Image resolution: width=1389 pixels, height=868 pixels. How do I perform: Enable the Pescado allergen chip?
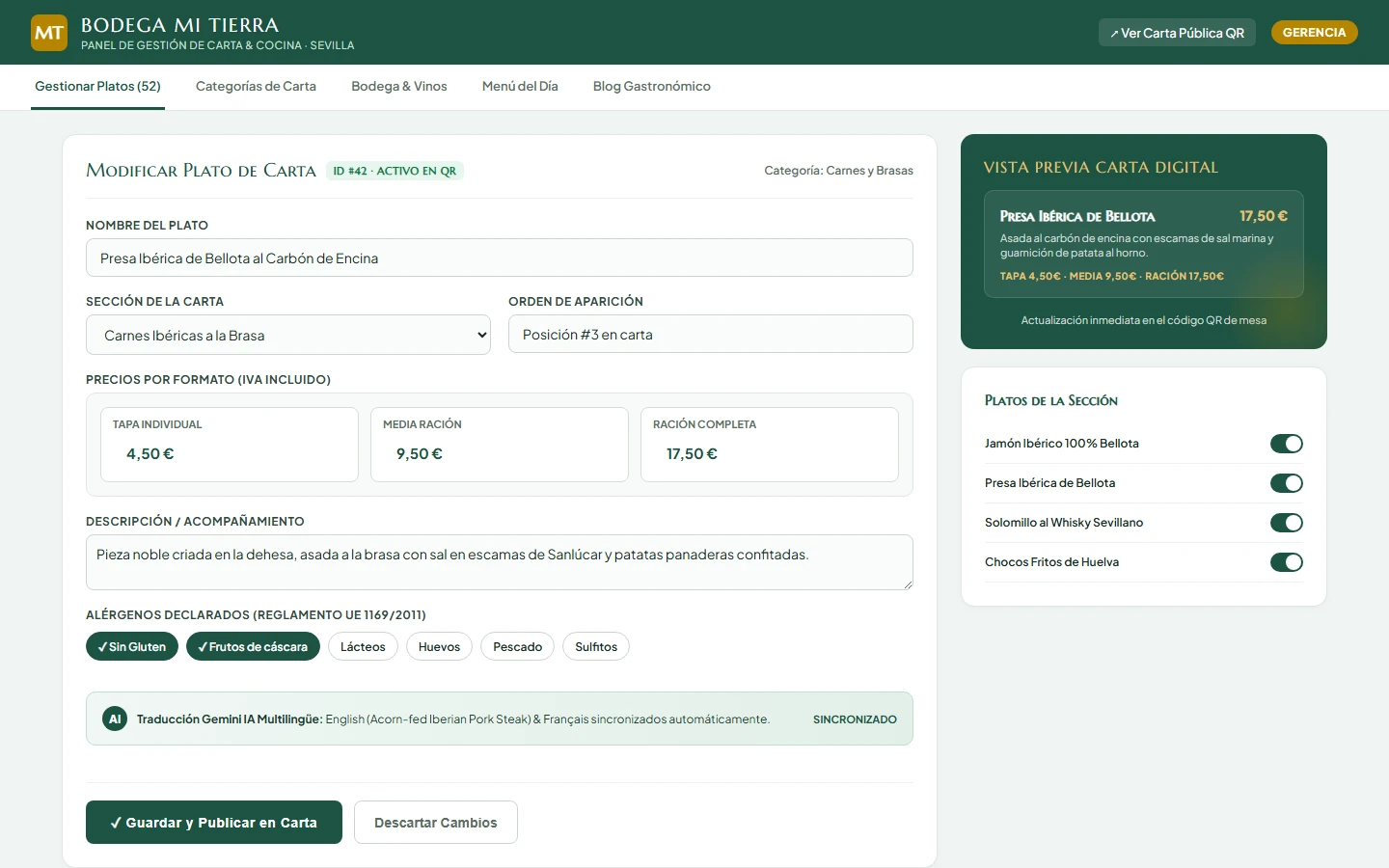(x=518, y=646)
